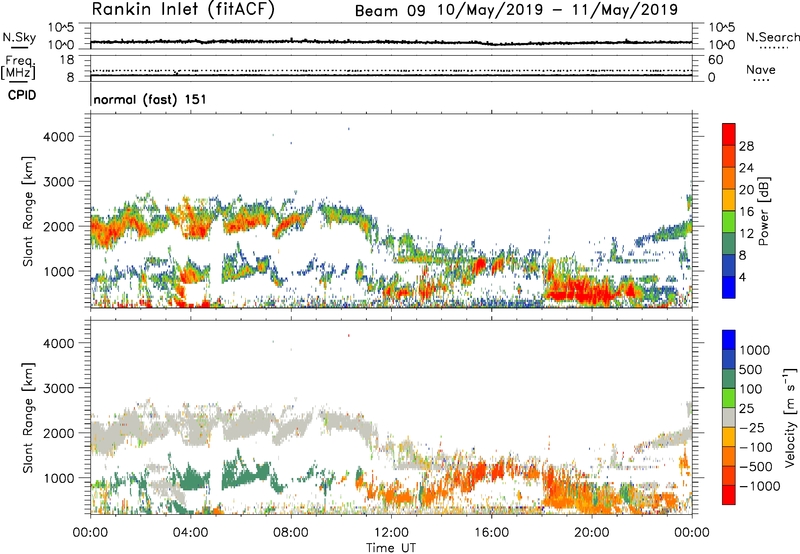
Task: Click the 'normal (fast) 151' mode text
Action: 150,99
